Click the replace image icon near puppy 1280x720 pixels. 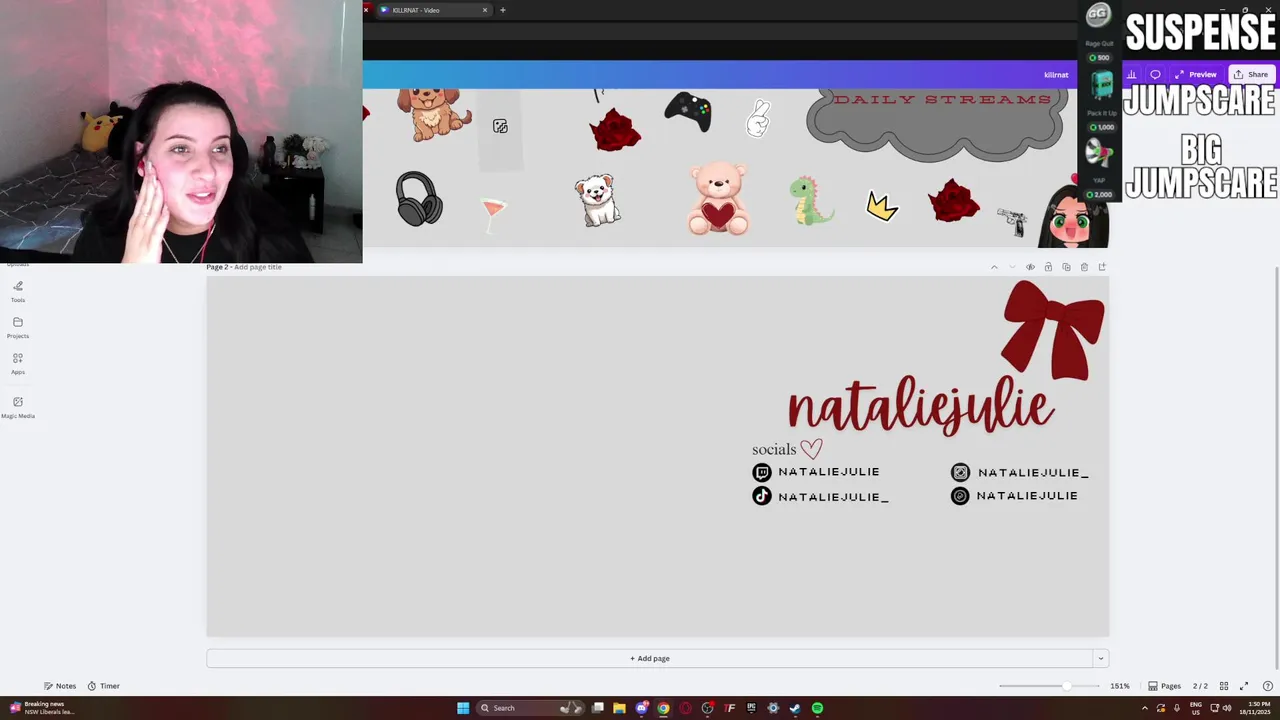point(500,126)
